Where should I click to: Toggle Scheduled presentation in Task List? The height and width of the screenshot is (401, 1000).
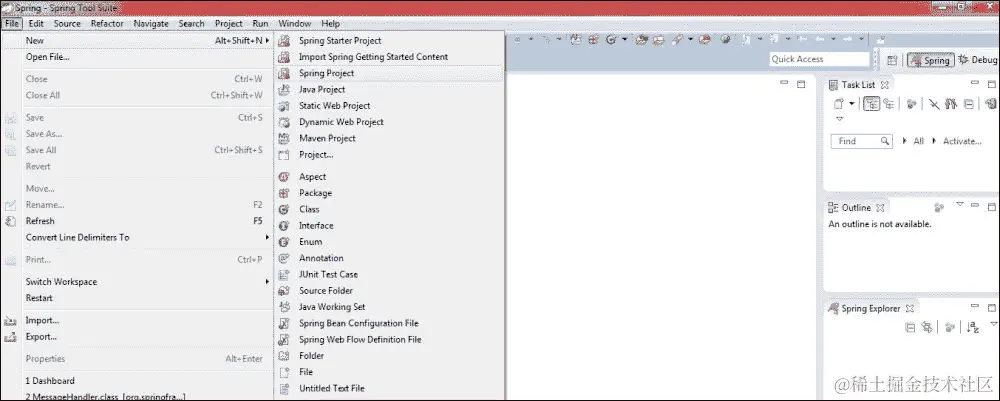888,104
